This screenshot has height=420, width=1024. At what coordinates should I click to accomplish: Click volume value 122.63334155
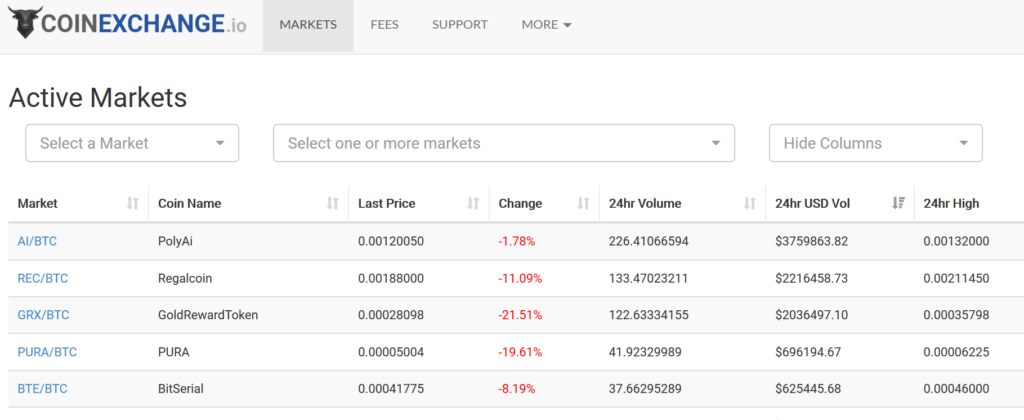click(x=648, y=315)
